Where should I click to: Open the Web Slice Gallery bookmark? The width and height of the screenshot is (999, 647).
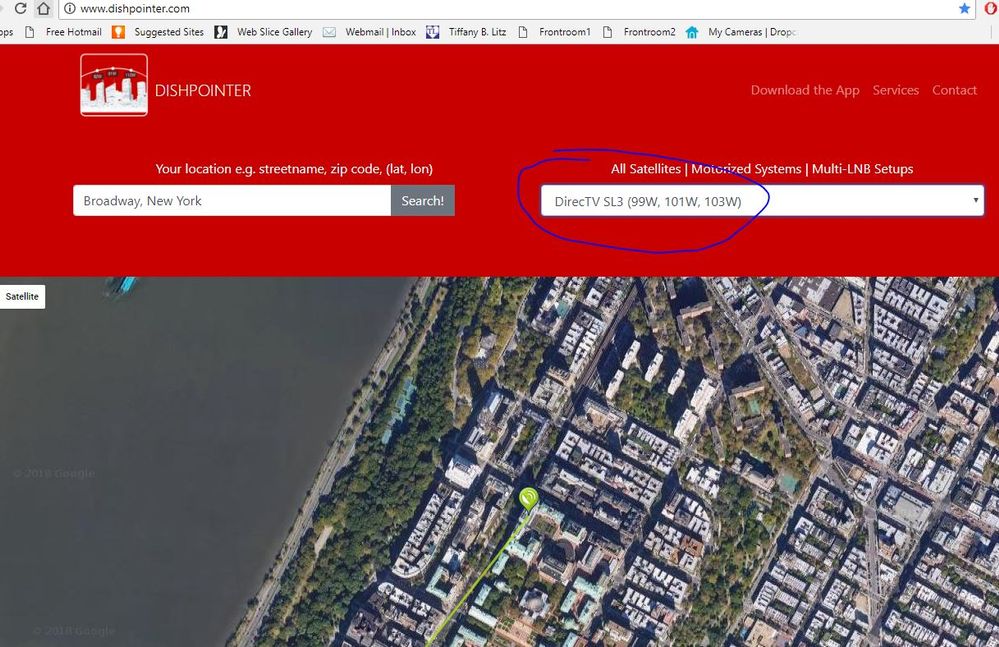click(x=264, y=32)
